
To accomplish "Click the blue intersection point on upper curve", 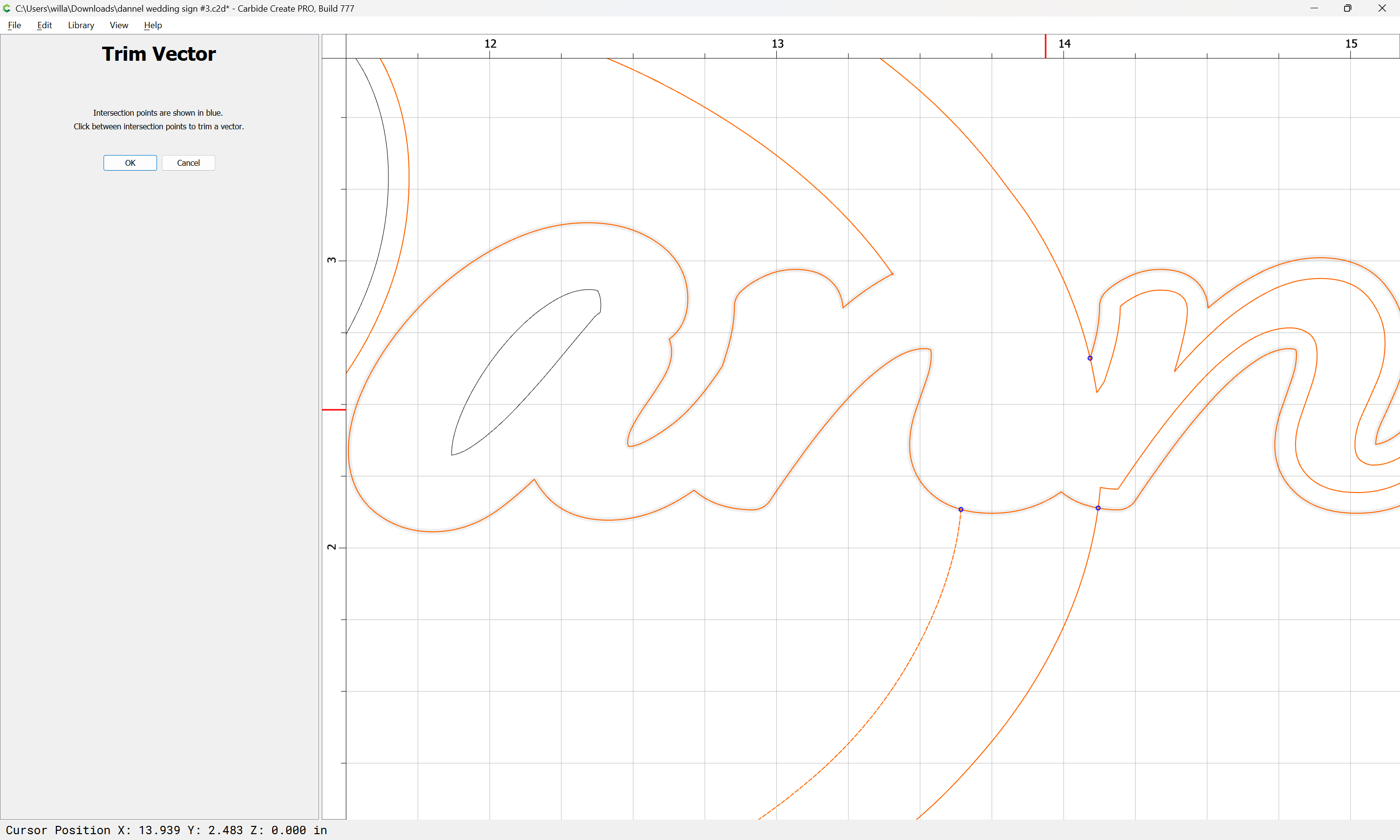I will (x=1090, y=358).
